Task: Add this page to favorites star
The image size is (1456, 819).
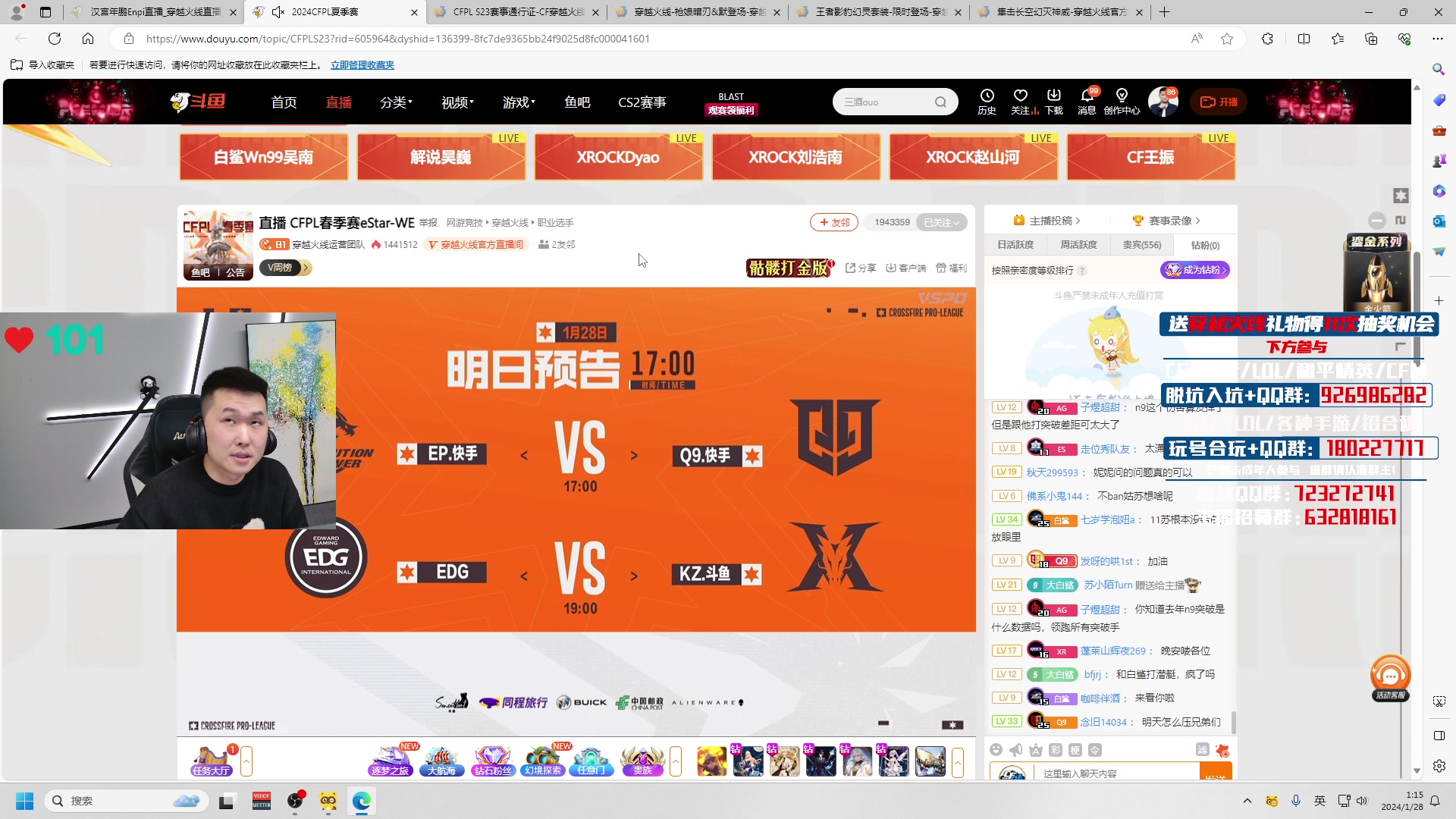Action: pos(1227,39)
